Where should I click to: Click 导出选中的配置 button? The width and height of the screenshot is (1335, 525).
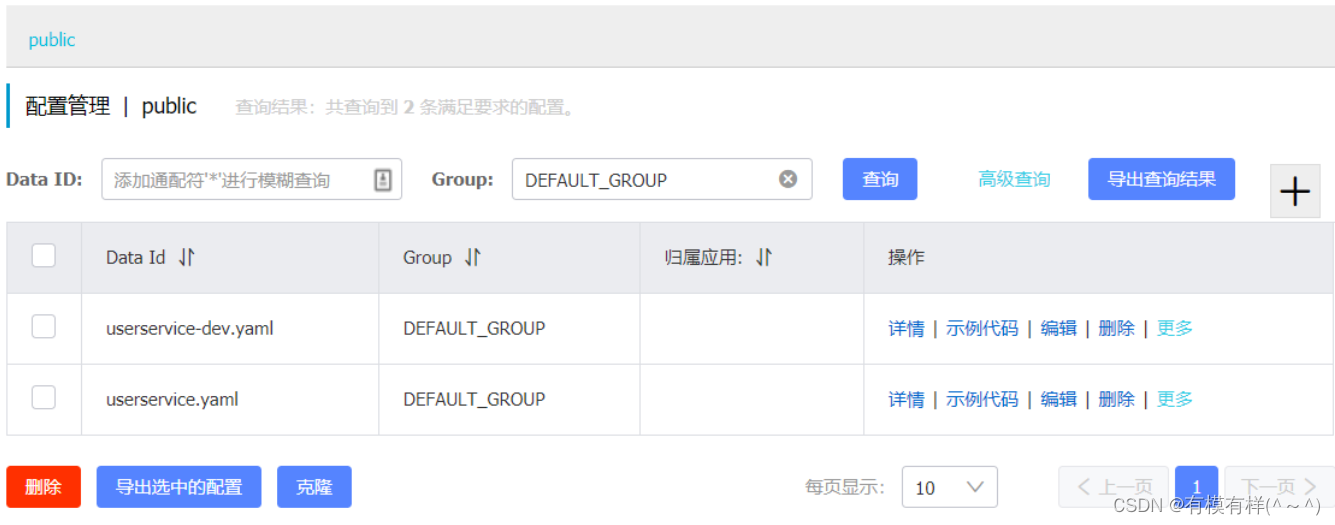point(179,487)
